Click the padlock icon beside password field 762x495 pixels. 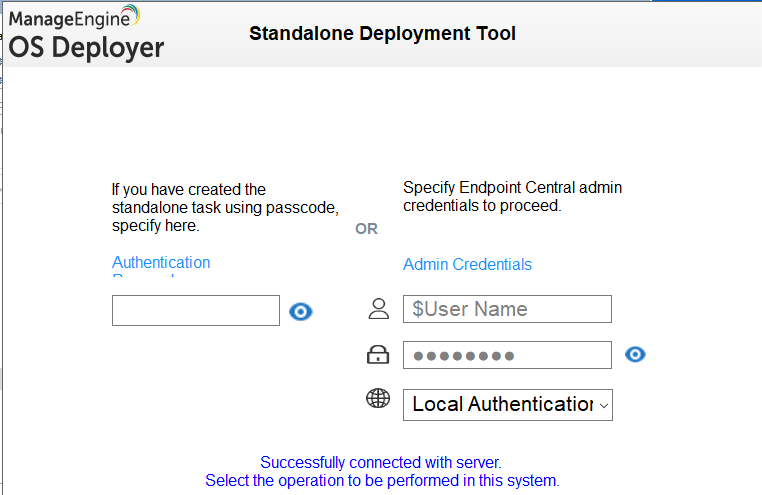point(378,354)
